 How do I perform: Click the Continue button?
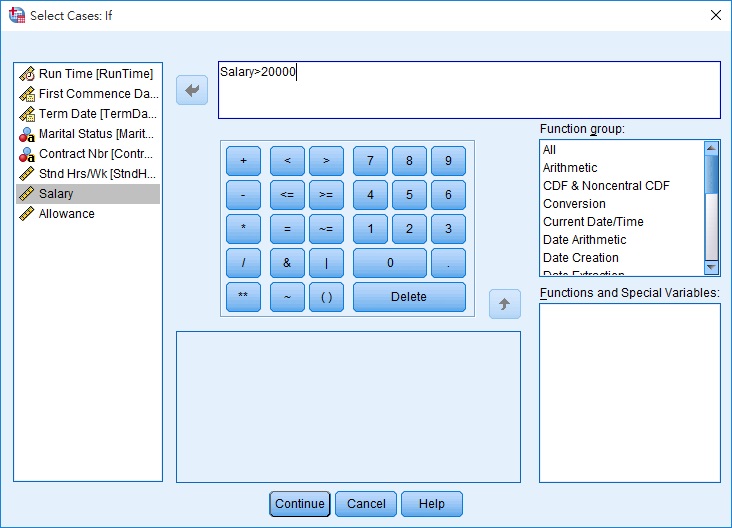[300, 504]
